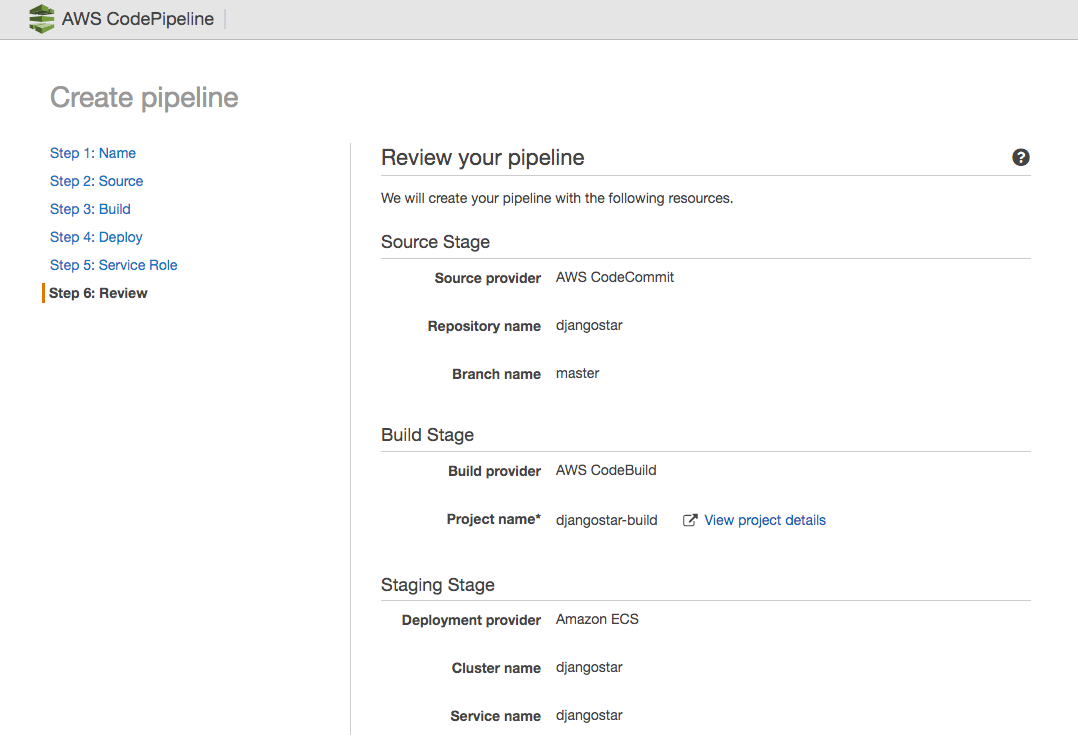Click the AWS CodePipeline logo icon

coord(41,19)
